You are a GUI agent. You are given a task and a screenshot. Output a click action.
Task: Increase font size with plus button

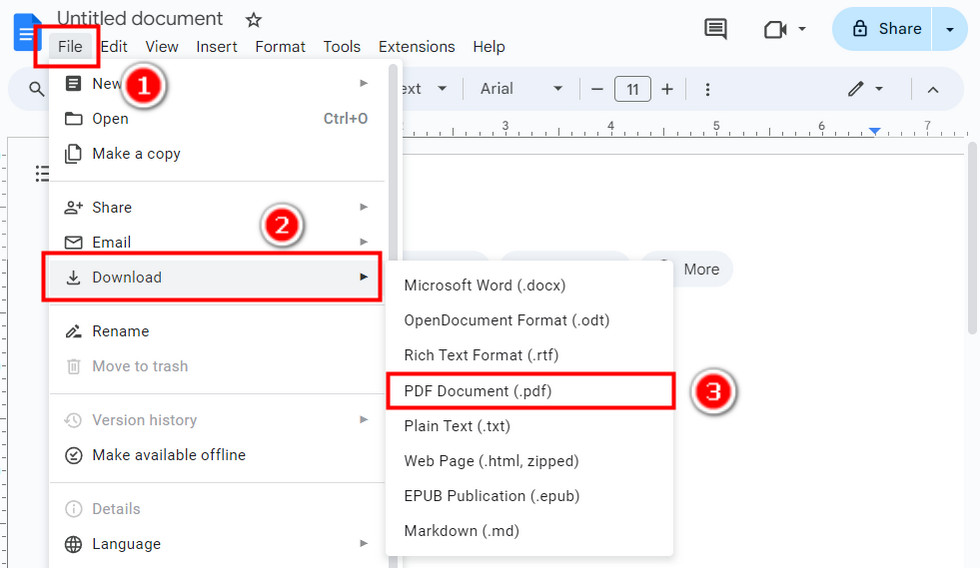click(667, 89)
